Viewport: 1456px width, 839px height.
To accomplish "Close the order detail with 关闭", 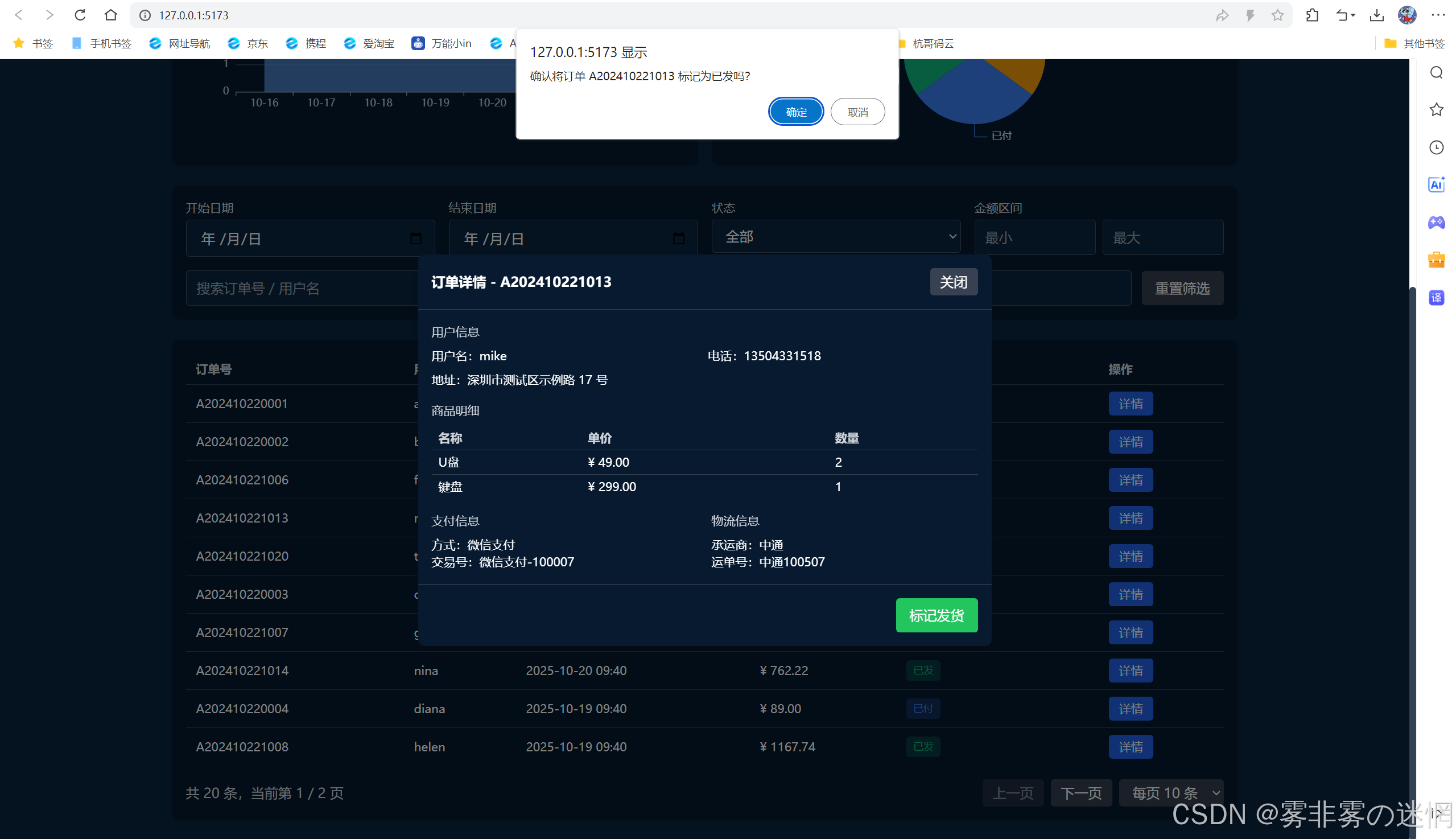I will click(953, 282).
